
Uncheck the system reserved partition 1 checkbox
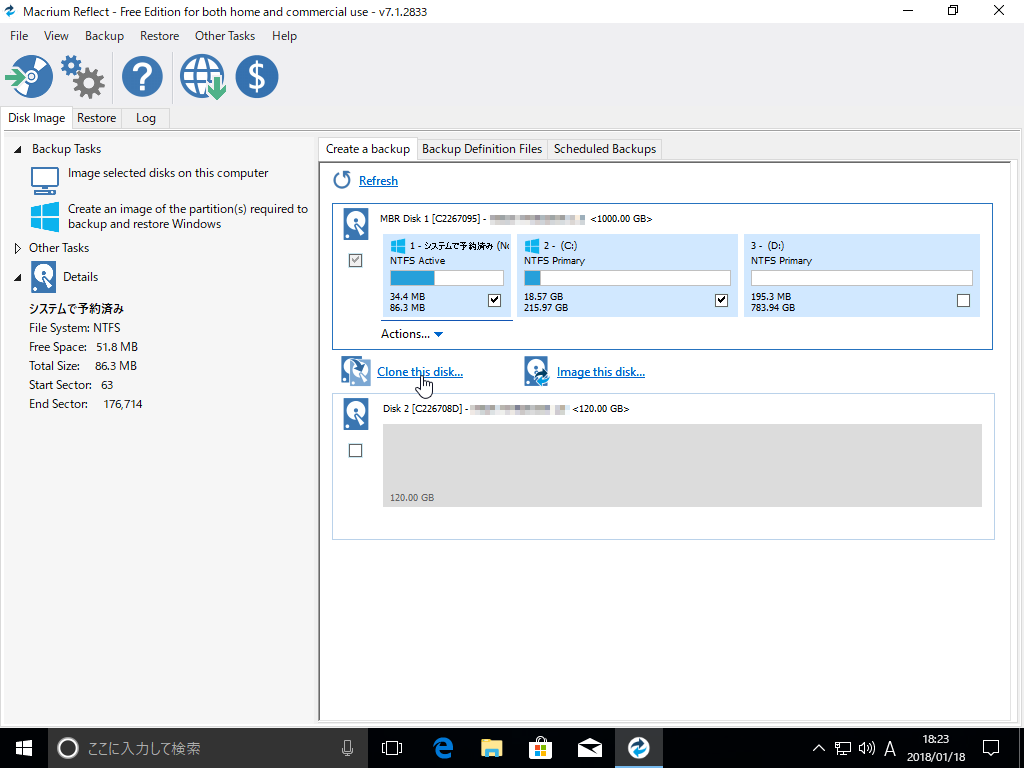point(494,300)
